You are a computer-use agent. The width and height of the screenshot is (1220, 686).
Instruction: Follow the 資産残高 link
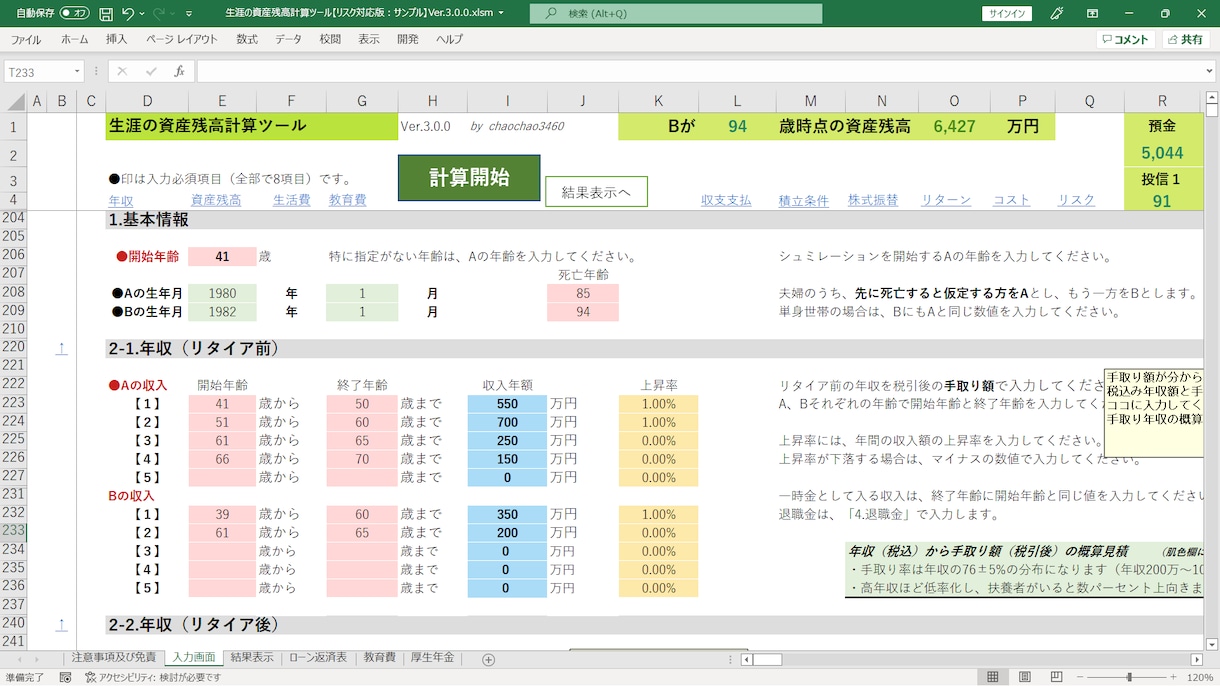click(x=216, y=200)
